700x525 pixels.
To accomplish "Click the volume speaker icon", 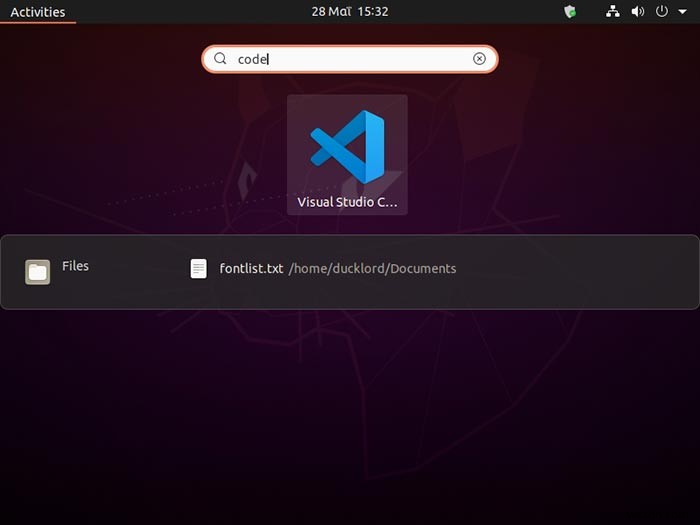I will point(638,12).
